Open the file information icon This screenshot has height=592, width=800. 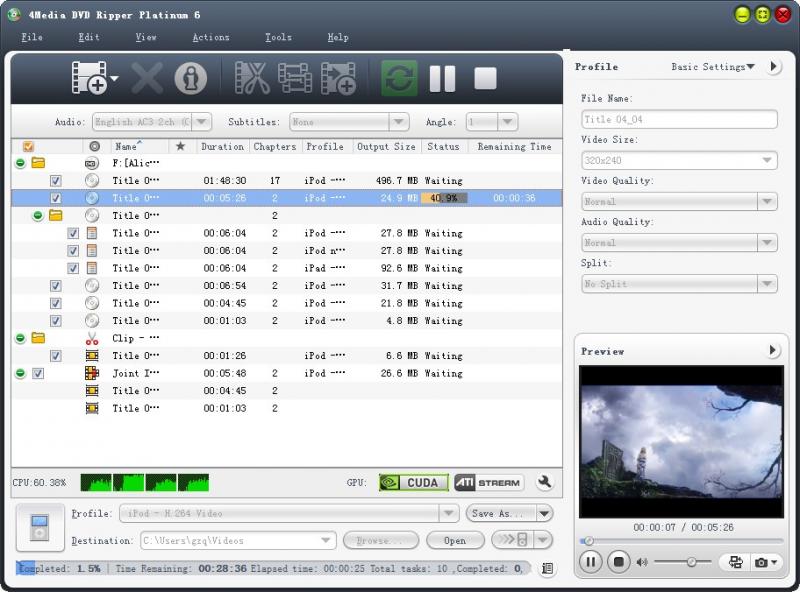(190, 78)
